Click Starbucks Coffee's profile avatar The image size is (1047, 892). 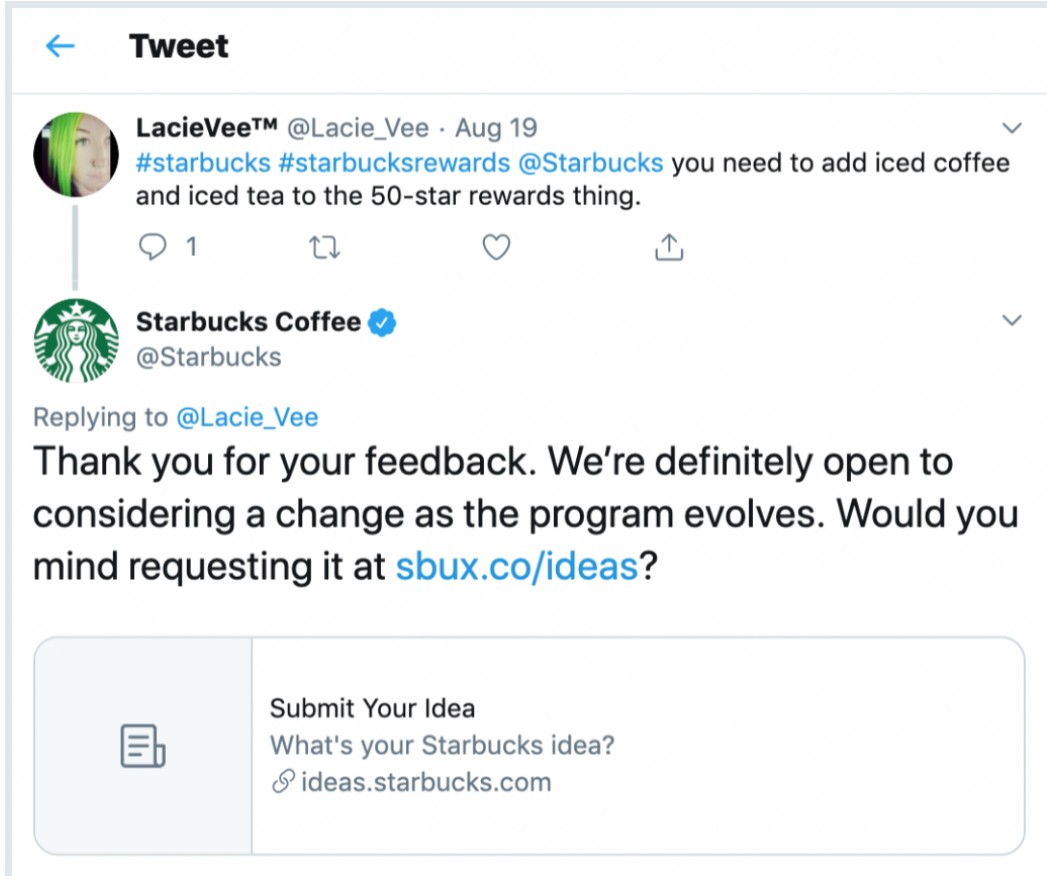click(75, 340)
